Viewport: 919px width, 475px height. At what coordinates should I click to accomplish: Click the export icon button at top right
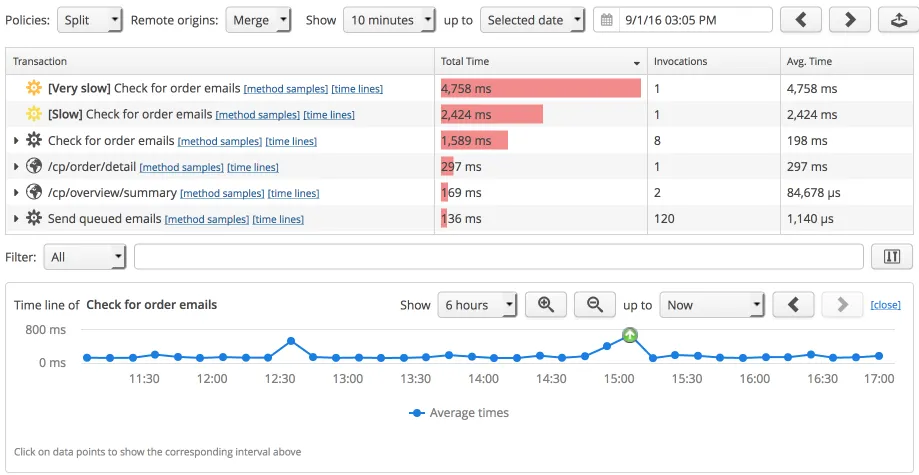click(x=898, y=20)
